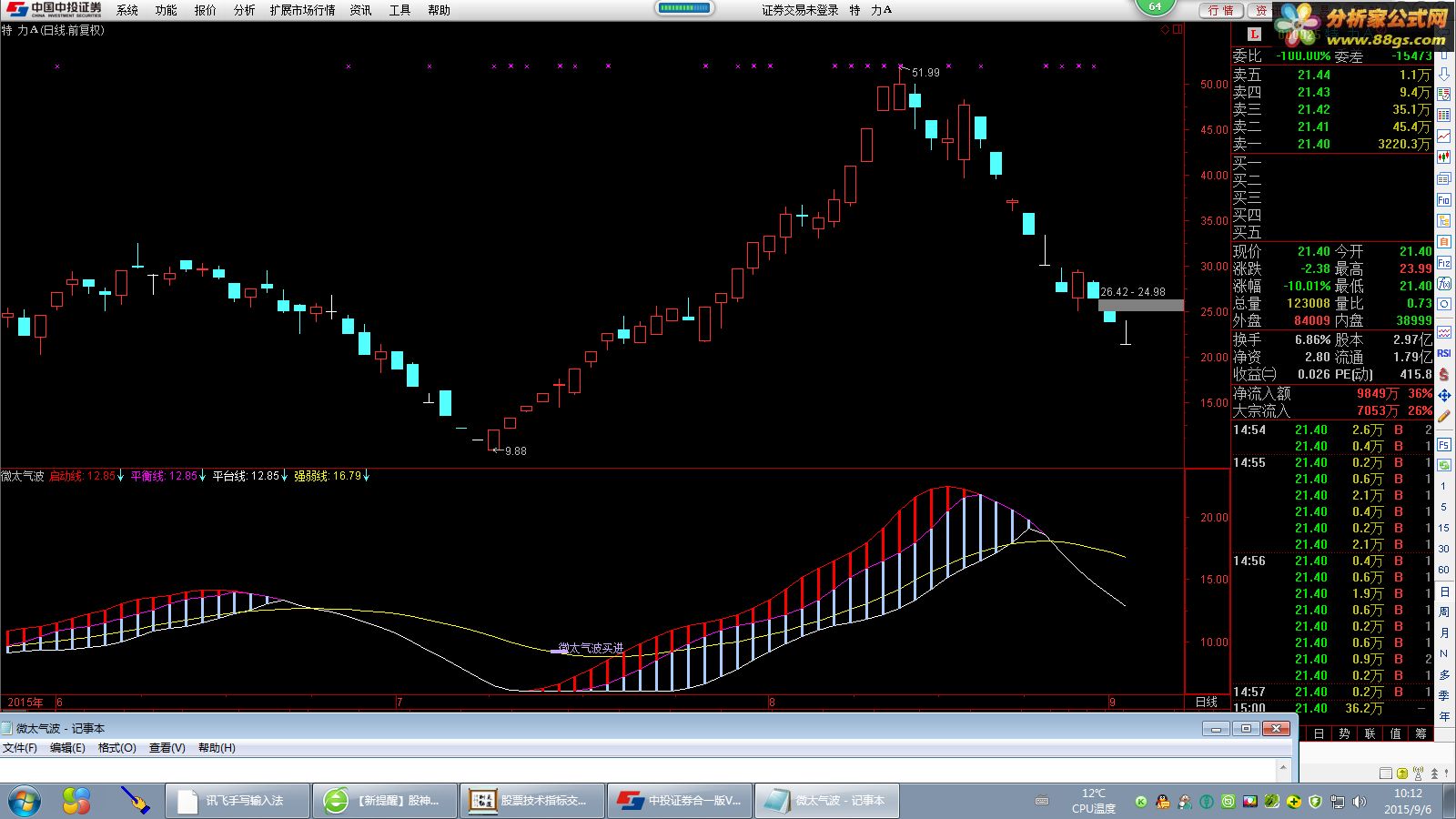Select the 筹 tab below trade list
This screenshot has width=1456, height=819.
[1421, 733]
